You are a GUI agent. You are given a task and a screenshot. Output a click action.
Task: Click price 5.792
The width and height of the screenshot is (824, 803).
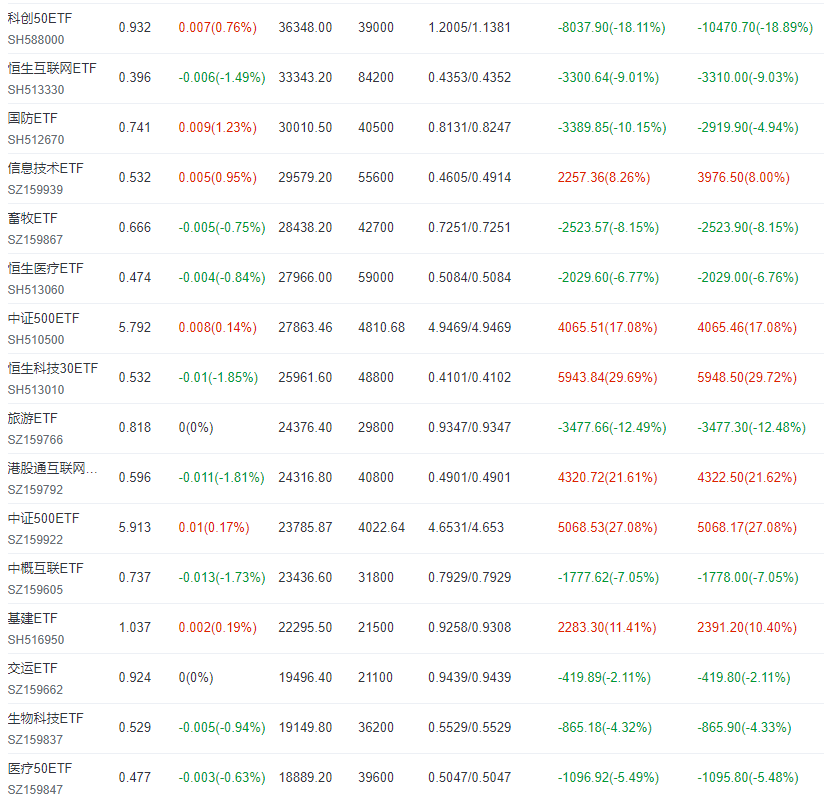coord(135,327)
